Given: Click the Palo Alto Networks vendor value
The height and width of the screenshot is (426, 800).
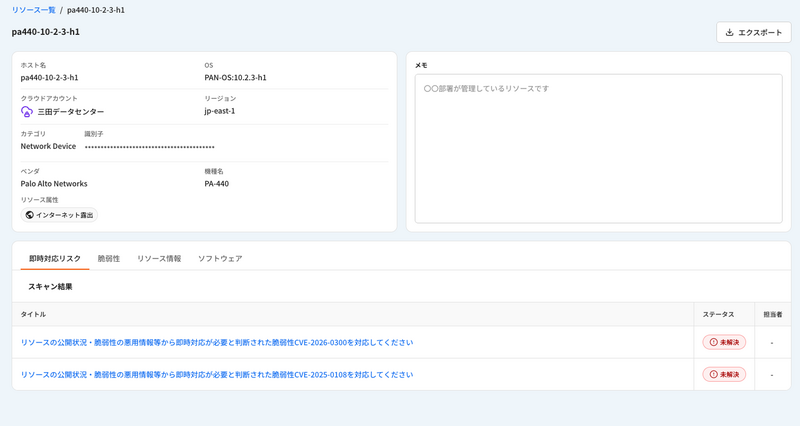Looking at the screenshot, I should point(54,184).
